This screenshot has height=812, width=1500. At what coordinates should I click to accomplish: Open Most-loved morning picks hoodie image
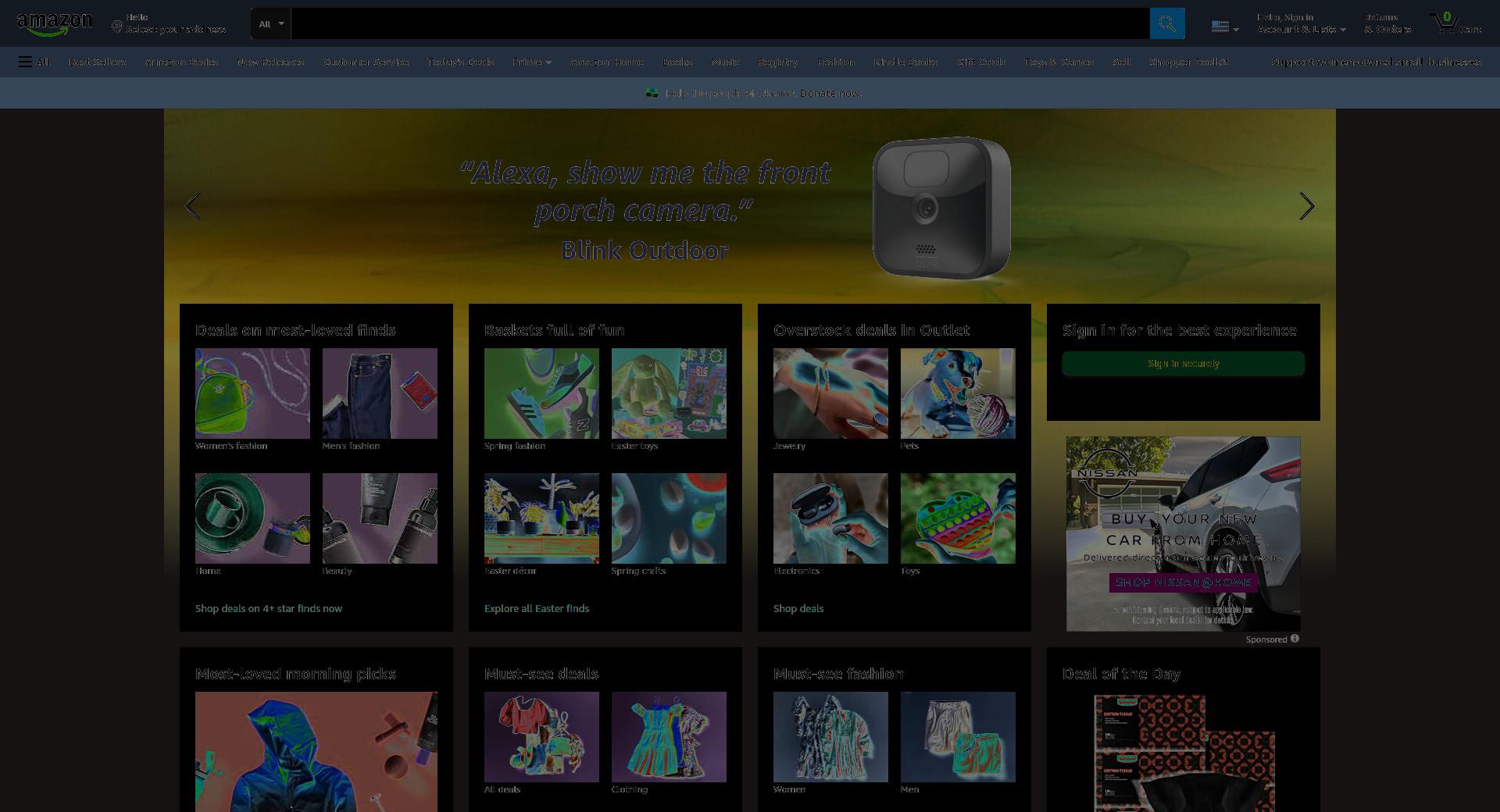[x=316, y=752]
